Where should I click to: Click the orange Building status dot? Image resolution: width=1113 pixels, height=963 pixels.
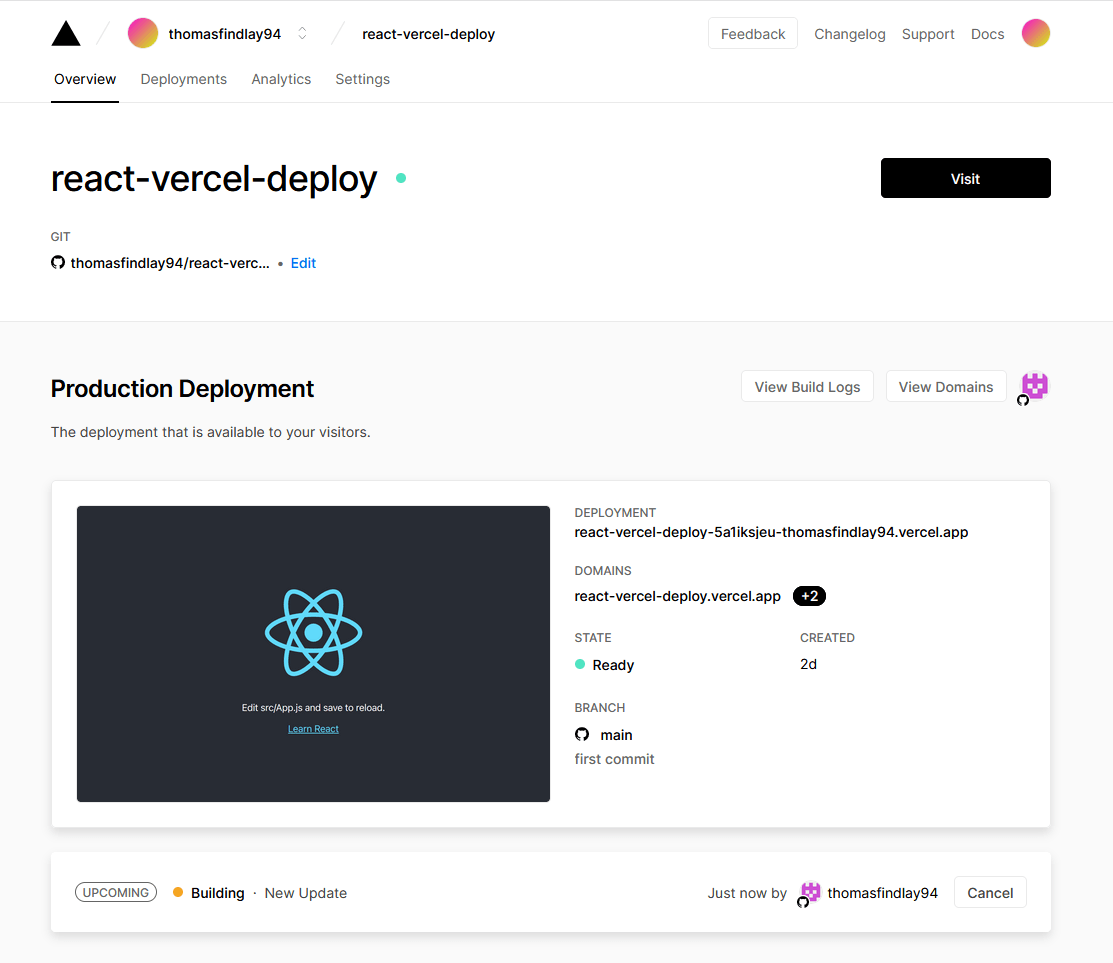tap(178, 892)
